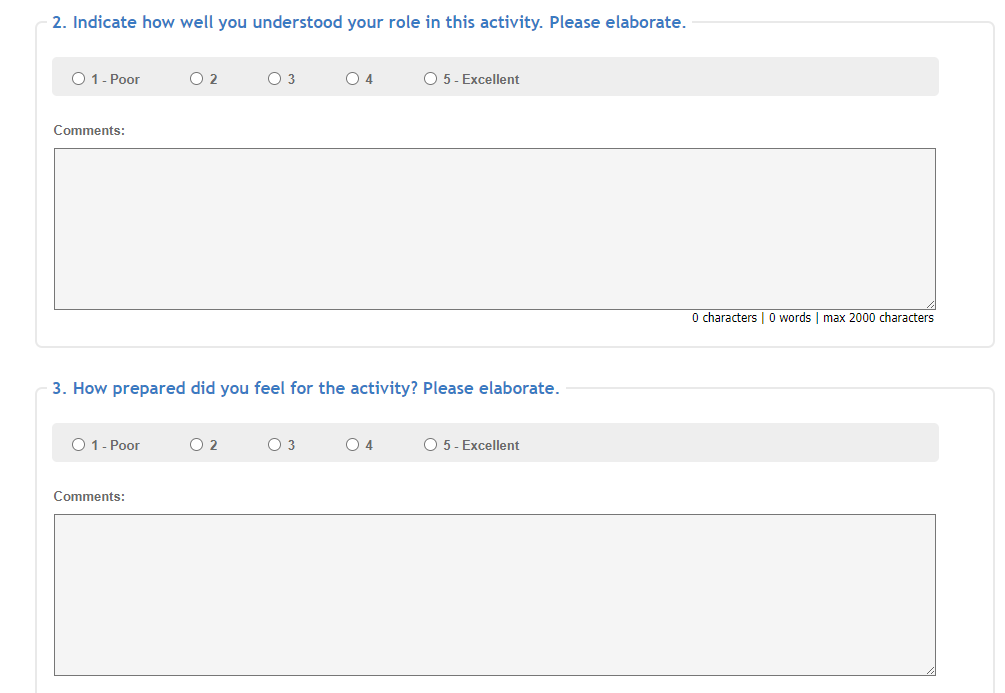Click the '5 - Excellent' label in question 3
The width and height of the screenshot is (1005, 693).
click(481, 445)
